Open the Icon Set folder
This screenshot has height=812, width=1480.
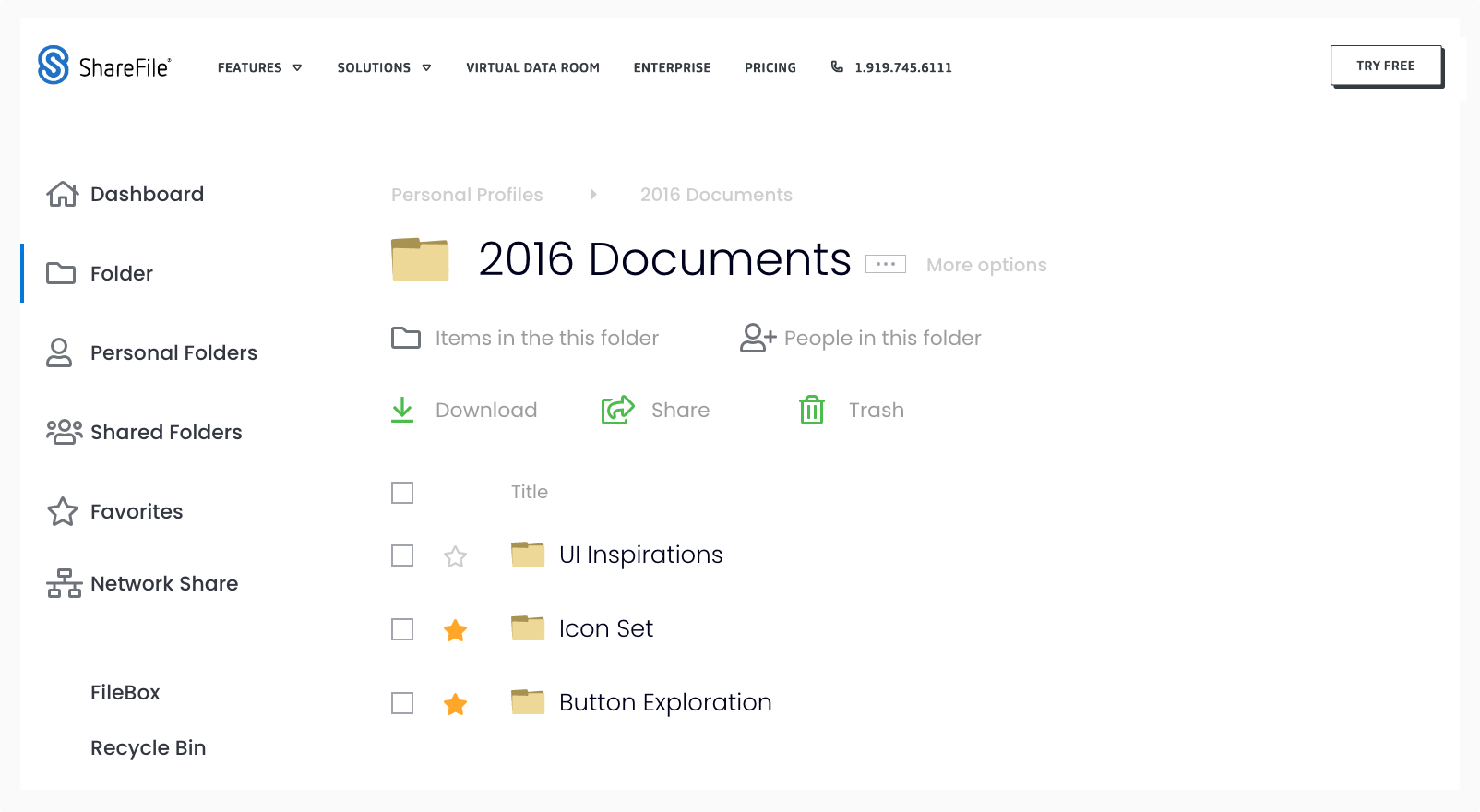[605, 628]
